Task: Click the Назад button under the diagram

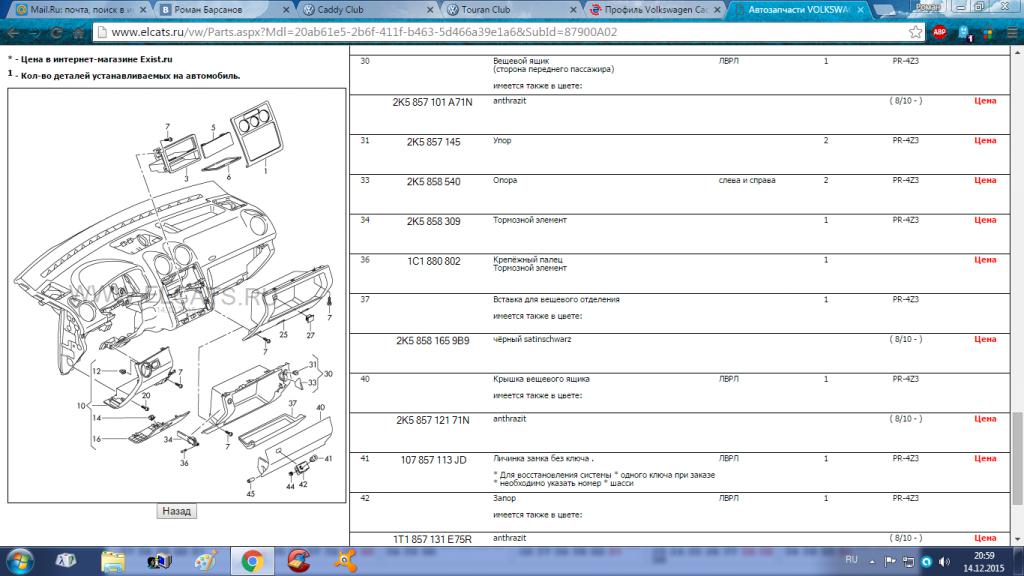Action: click(176, 511)
